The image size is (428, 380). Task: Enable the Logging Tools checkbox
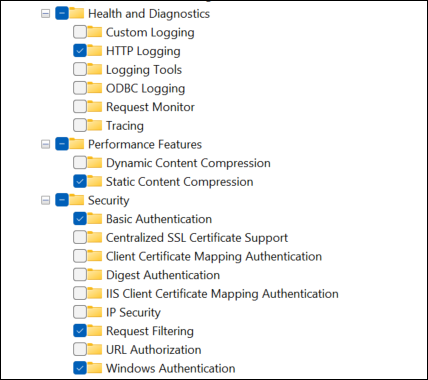click(x=80, y=70)
